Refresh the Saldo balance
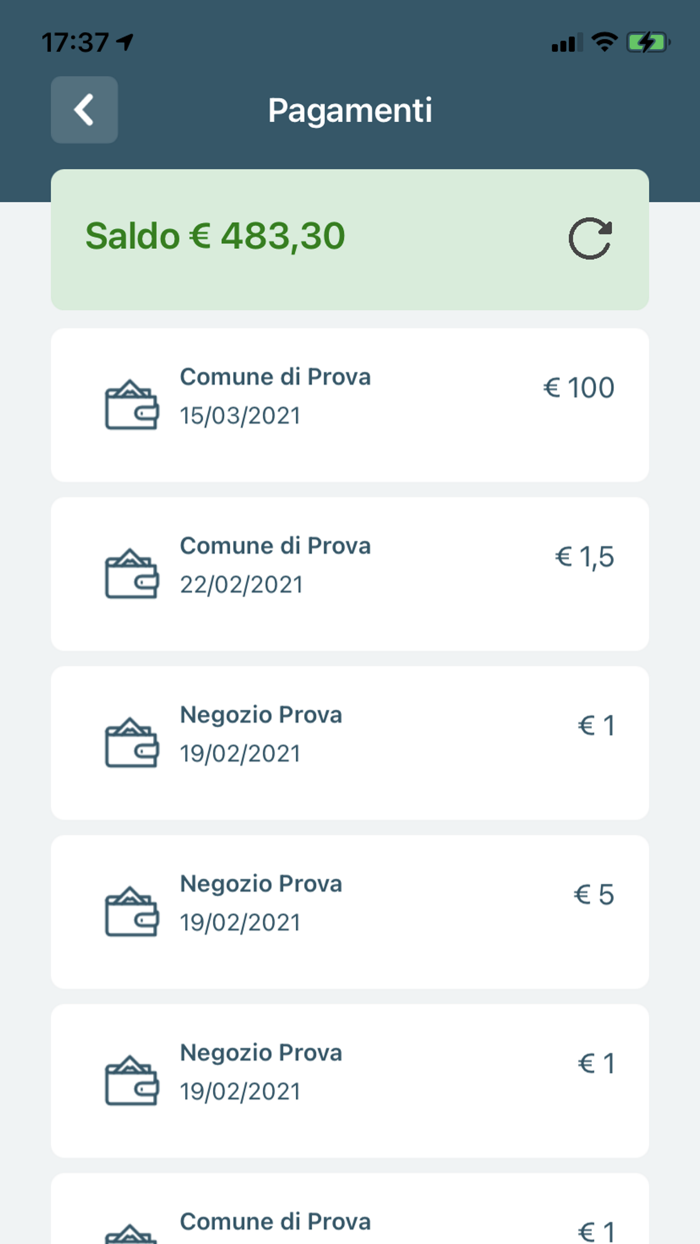 [590, 240]
